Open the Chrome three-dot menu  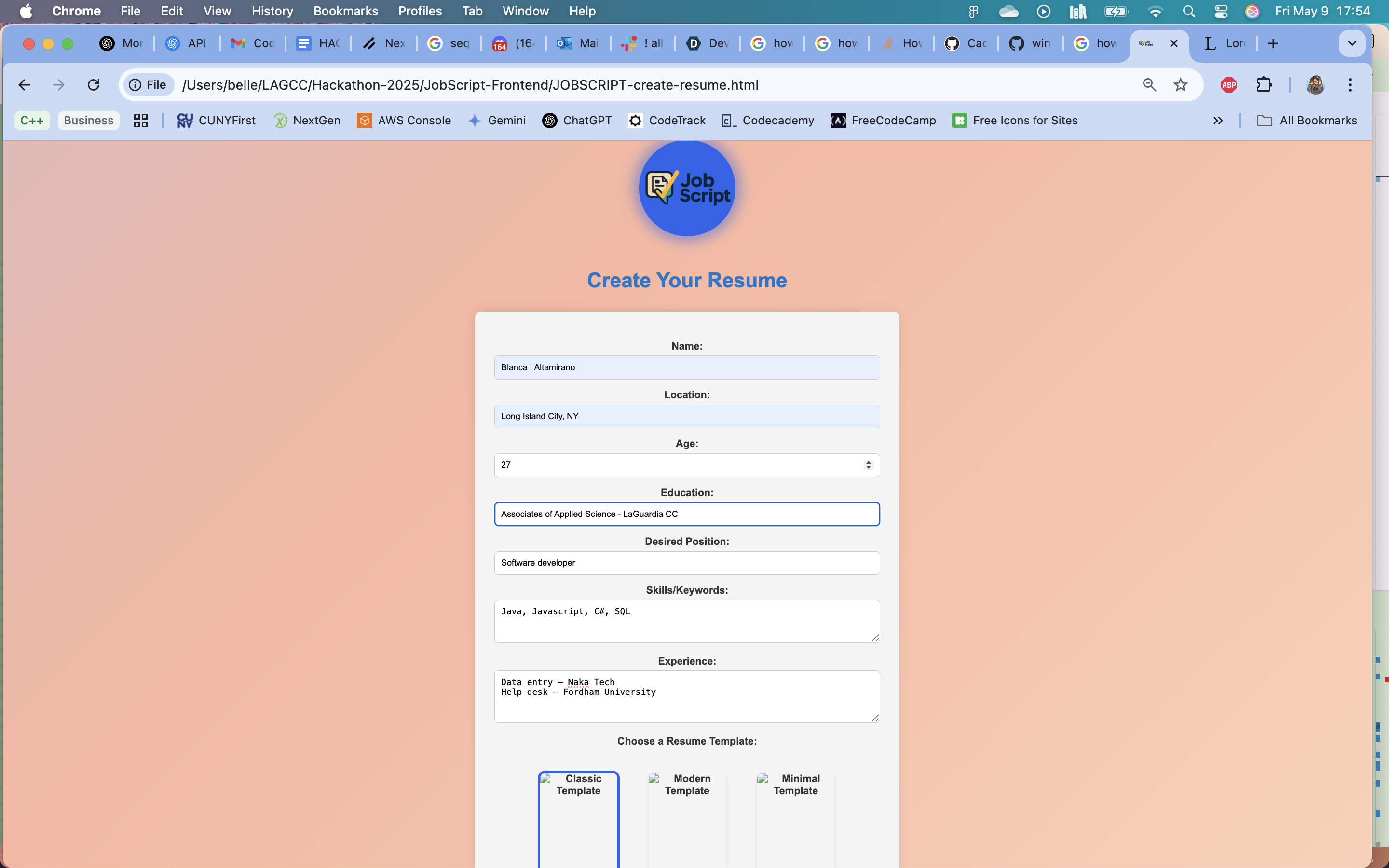point(1350,85)
